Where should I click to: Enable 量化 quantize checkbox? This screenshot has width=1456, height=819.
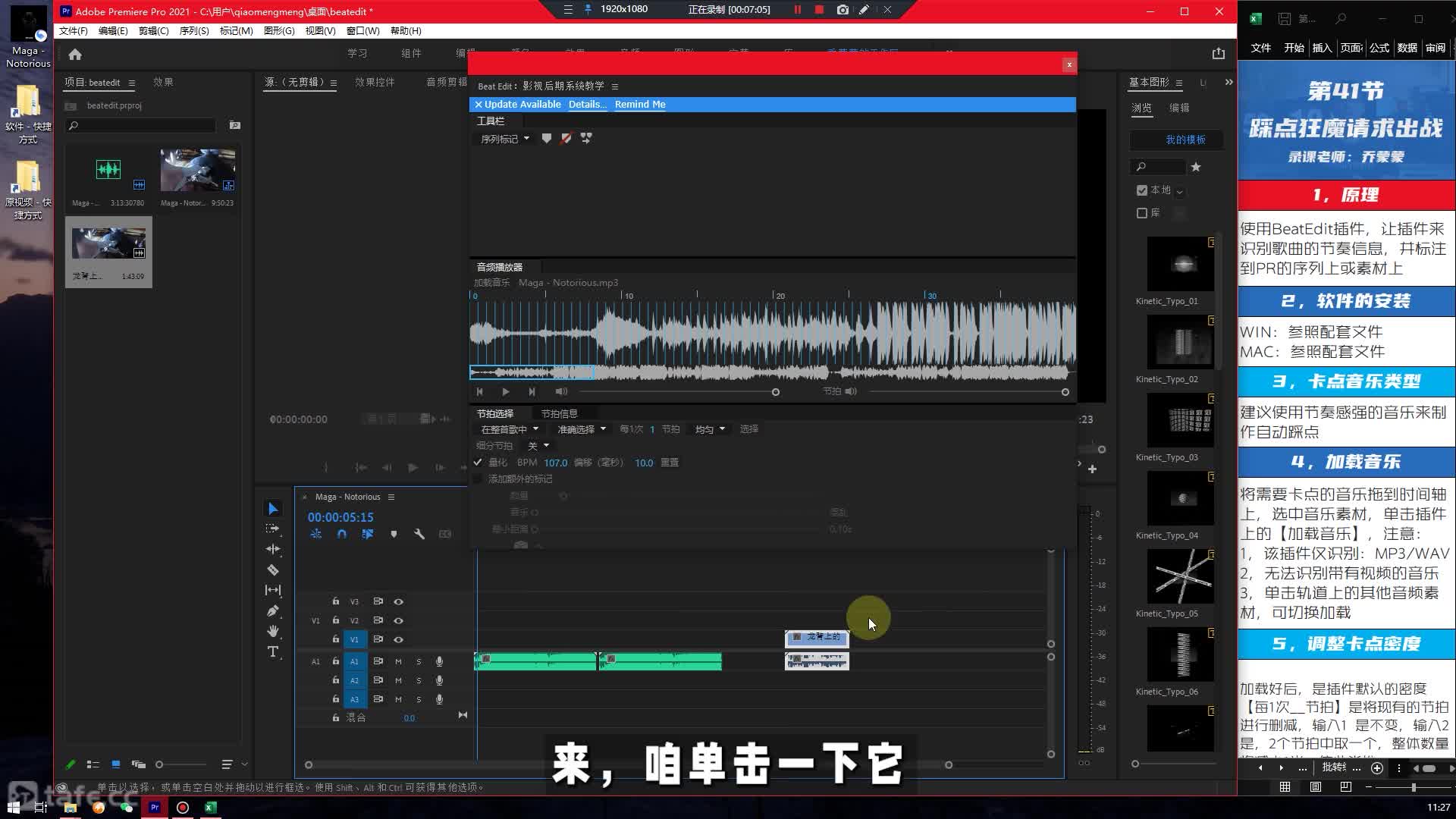click(478, 463)
